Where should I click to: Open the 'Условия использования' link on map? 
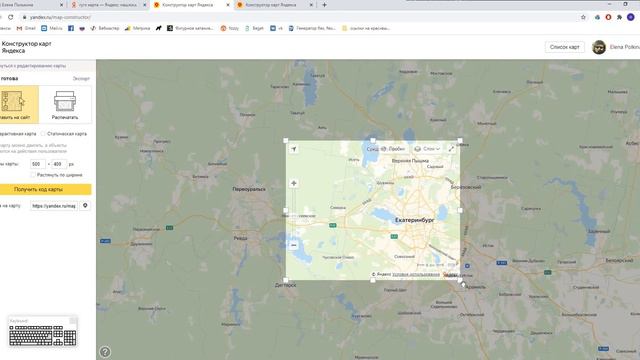coord(416,274)
